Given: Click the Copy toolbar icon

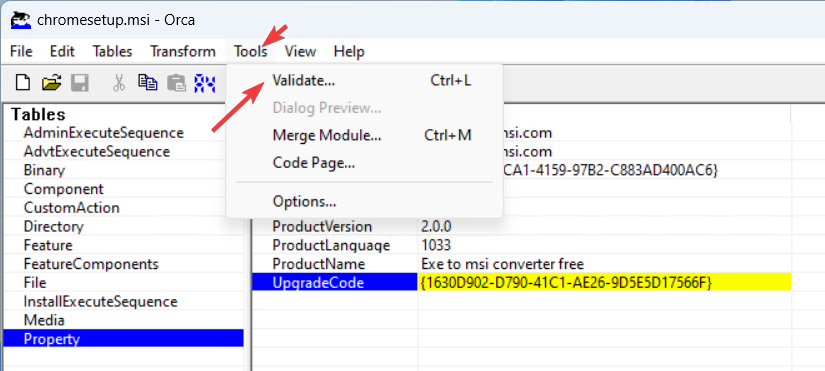Looking at the screenshot, I should (148, 83).
